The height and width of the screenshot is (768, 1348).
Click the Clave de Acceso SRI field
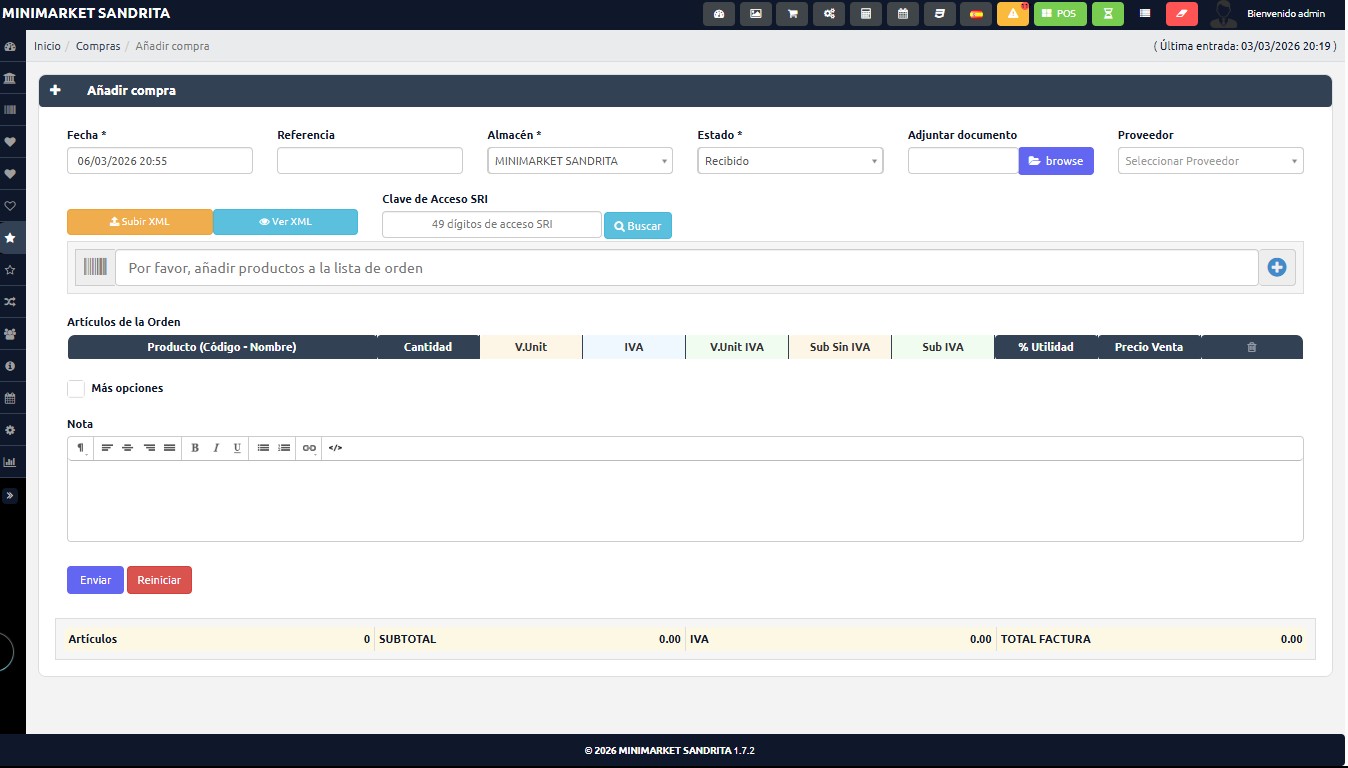pyautogui.click(x=491, y=225)
